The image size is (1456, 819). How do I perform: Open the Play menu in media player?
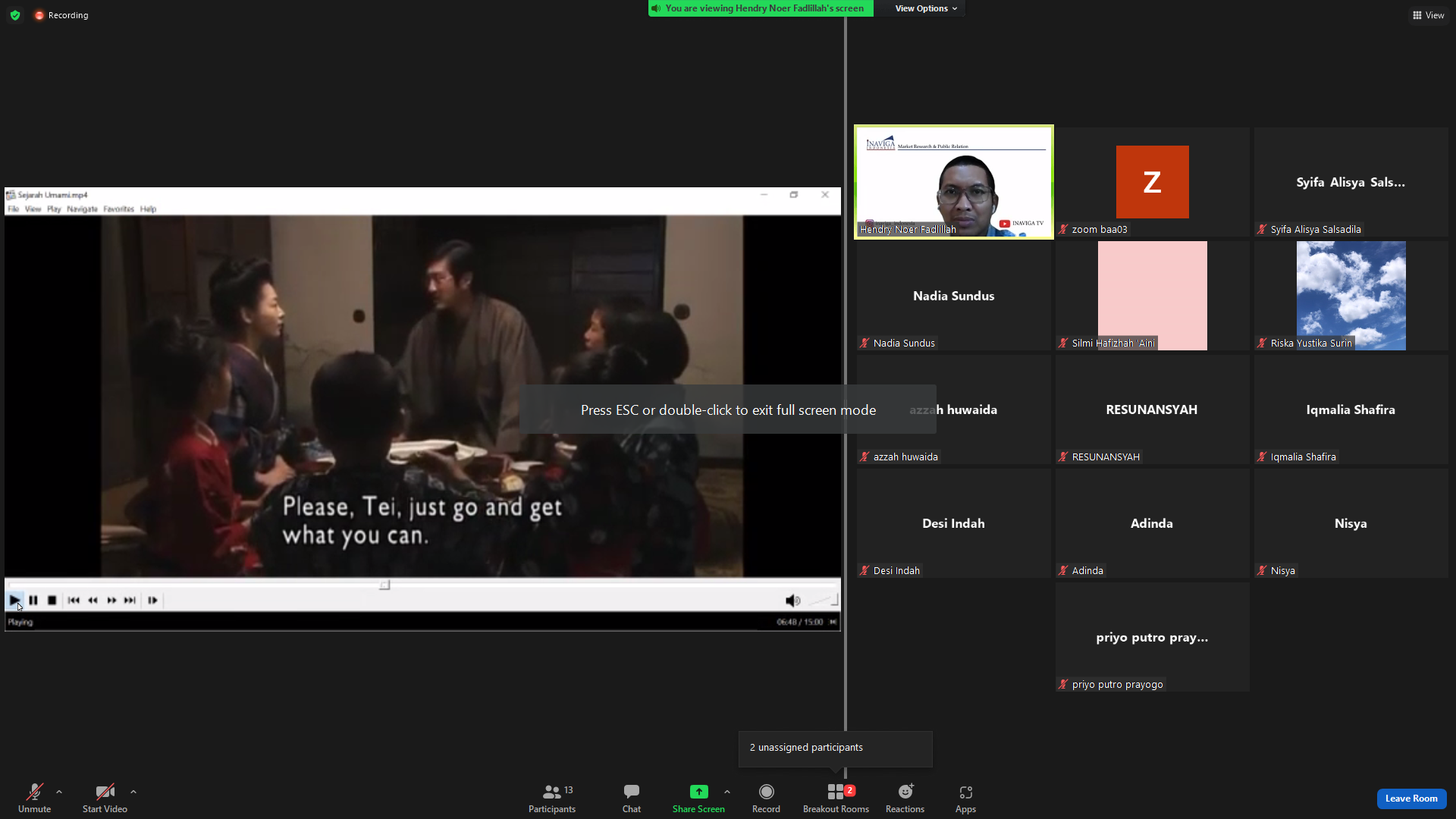[54, 209]
